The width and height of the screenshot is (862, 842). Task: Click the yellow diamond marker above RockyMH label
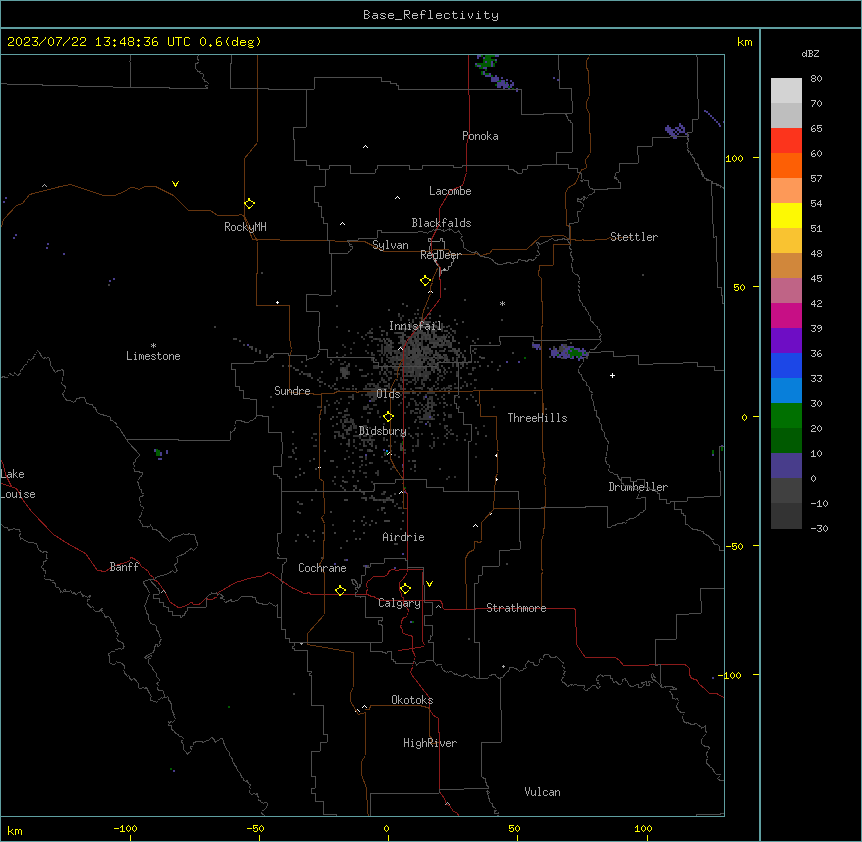click(x=249, y=204)
